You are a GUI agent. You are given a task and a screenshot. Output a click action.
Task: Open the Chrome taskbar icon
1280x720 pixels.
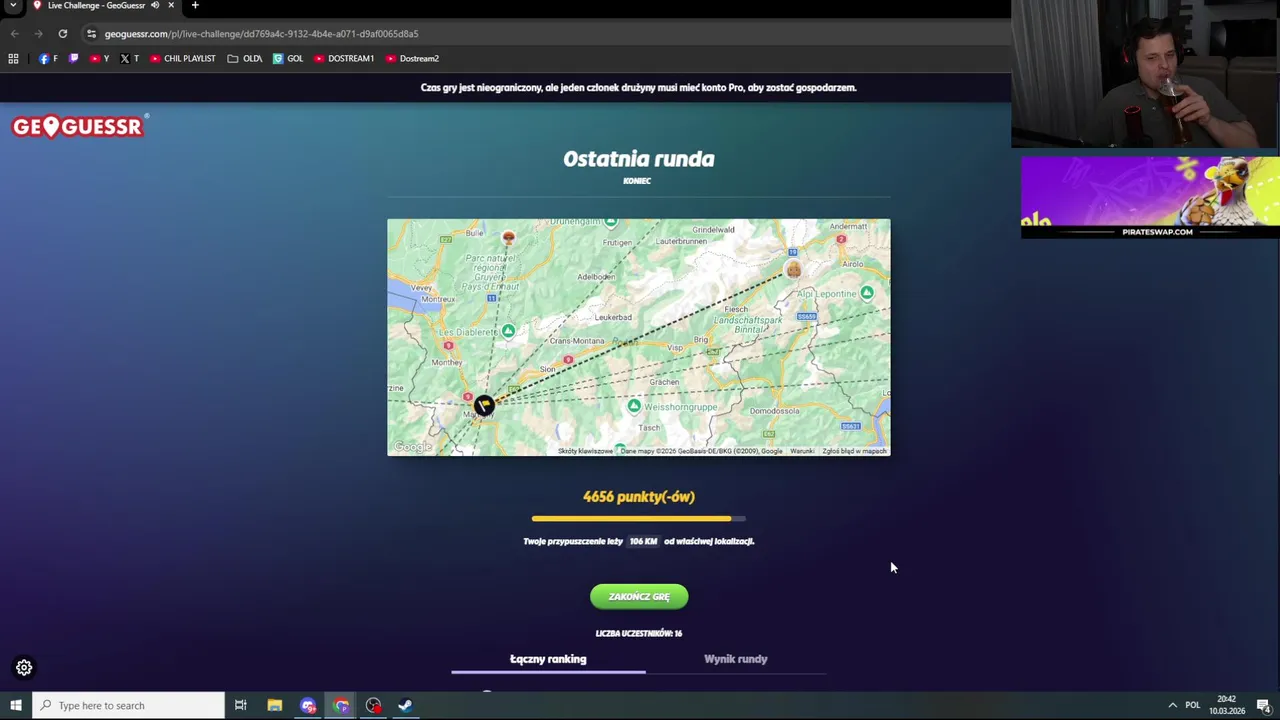click(x=341, y=705)
